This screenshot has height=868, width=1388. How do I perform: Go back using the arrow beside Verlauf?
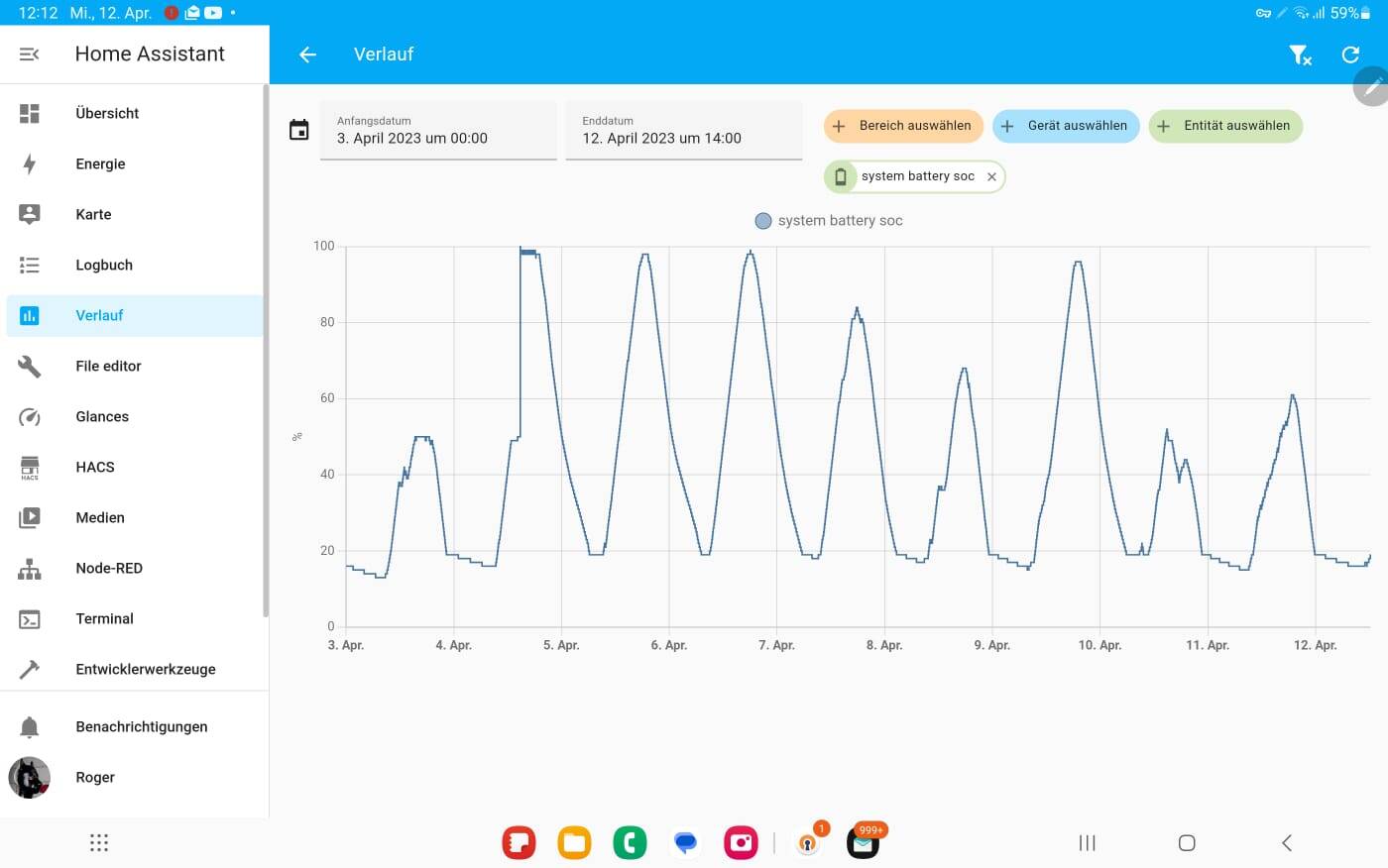pos(307,54)
